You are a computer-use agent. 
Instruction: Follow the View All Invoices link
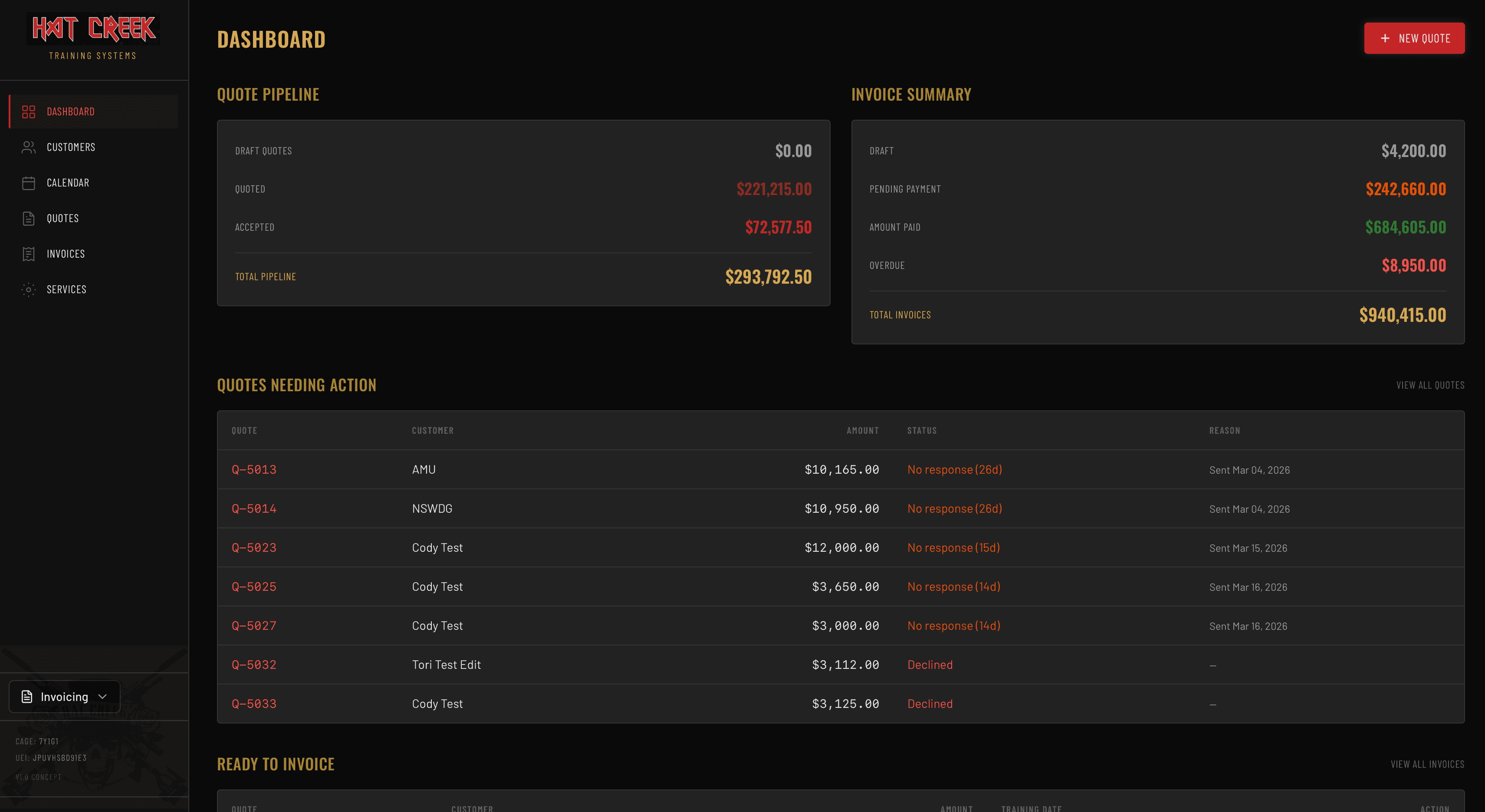point(1427,764)
